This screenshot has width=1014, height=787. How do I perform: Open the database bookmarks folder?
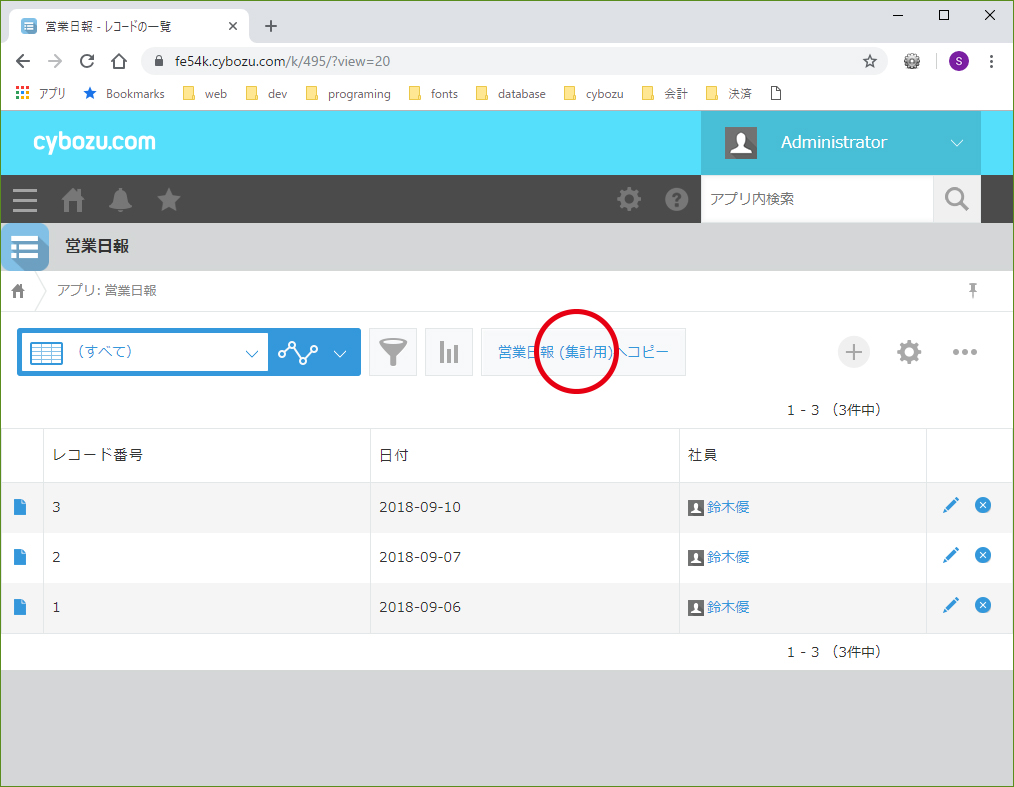(511, 94)
